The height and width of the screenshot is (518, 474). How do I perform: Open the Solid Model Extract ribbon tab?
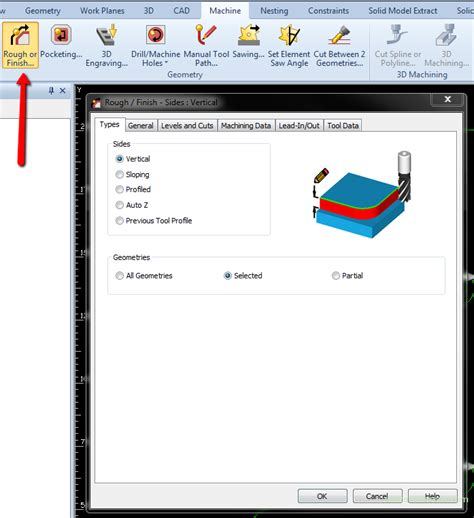(403, 11)
